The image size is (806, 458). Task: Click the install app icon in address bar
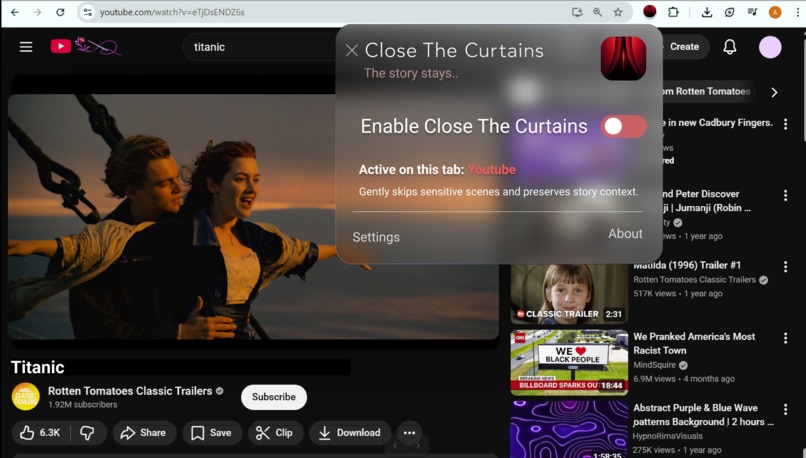(577, 12)
